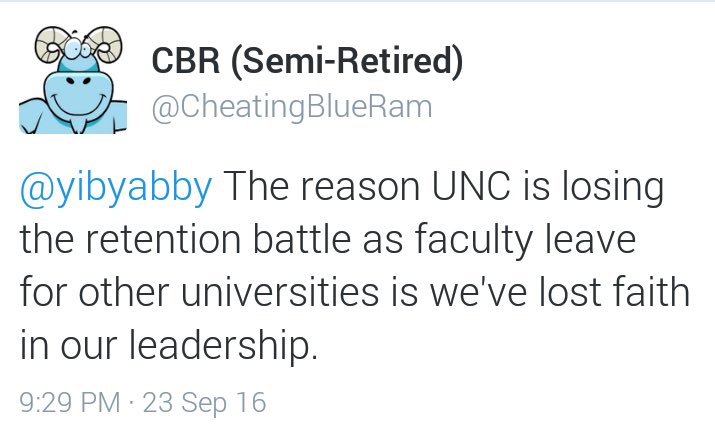Screen dimensions: 715x435
Task: Click the 23 Sep 16 date
Action: [x=205, y=403]
